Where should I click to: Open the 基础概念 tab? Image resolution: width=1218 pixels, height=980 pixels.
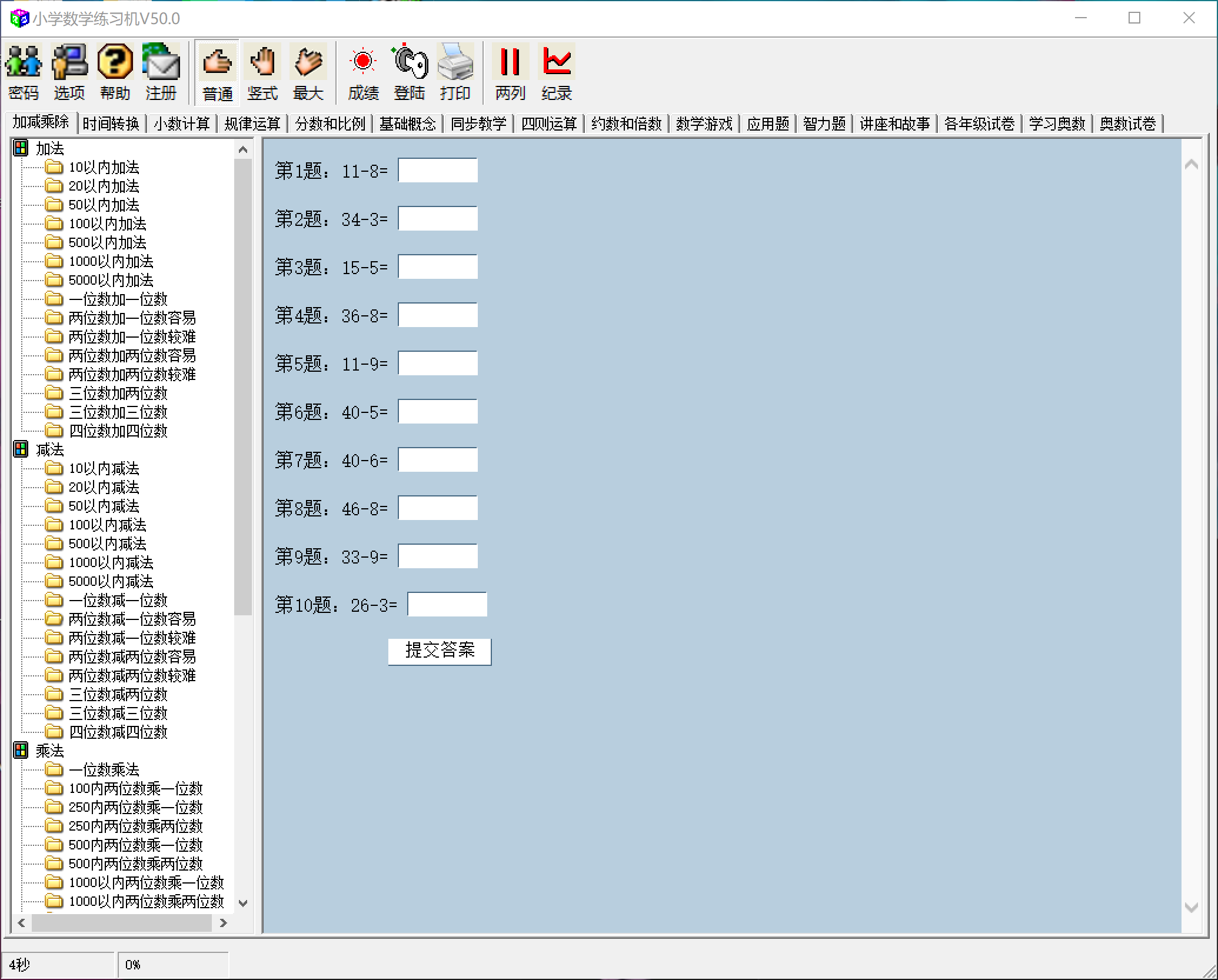pos(408,124)
